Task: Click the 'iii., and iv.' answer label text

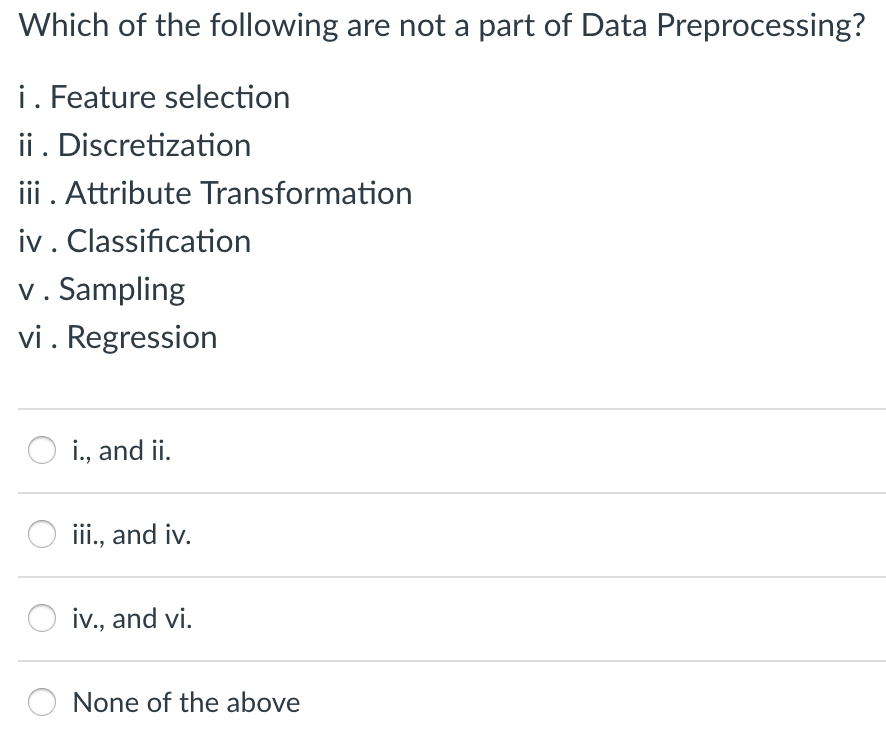Action: pyautogui.click(x=132, y=535)
